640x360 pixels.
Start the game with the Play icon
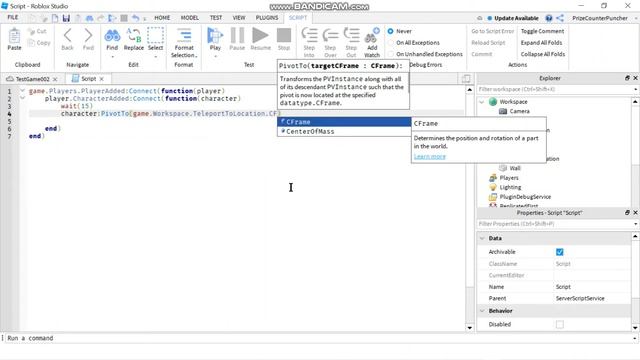pos(215,36)
